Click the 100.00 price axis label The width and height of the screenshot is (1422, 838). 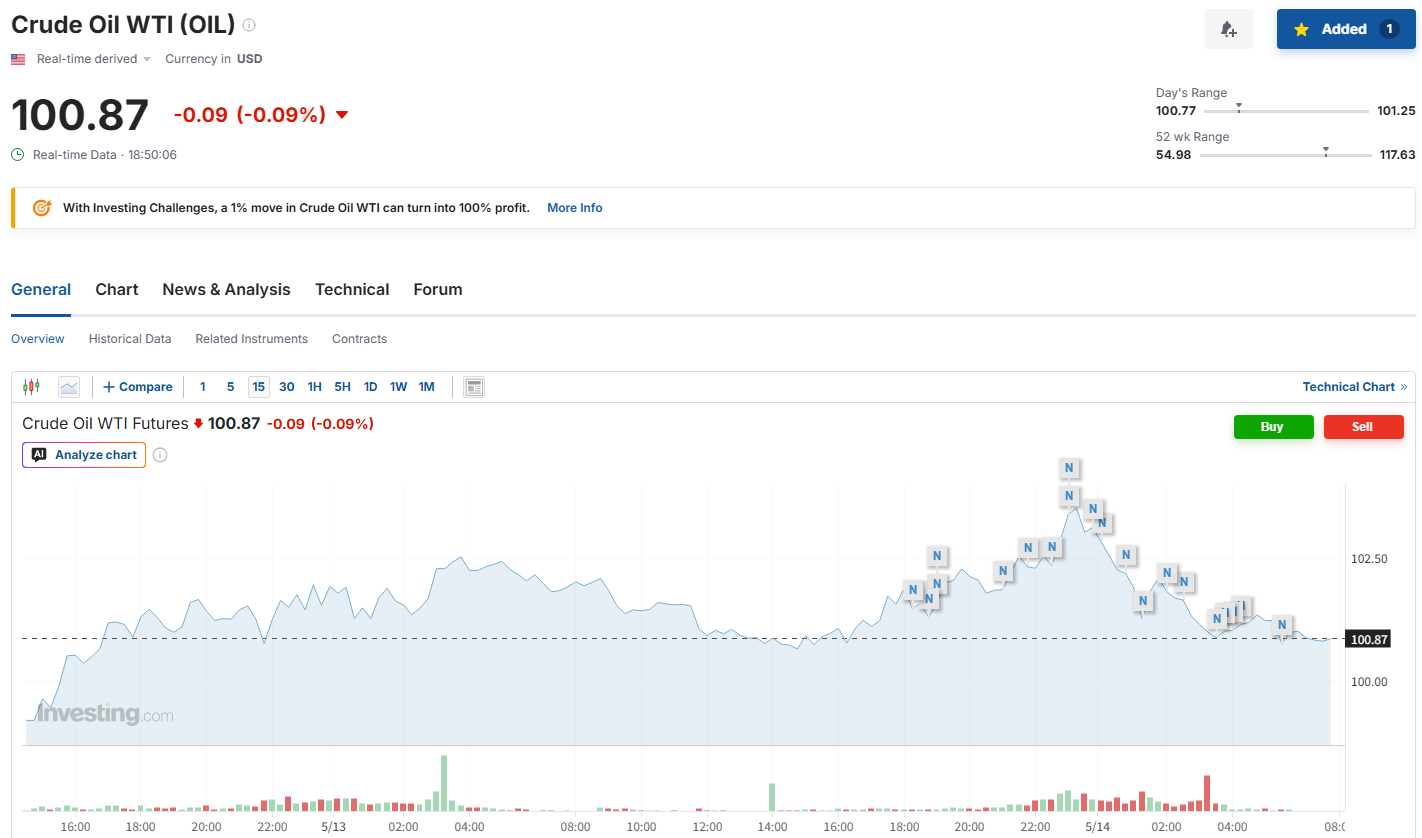(x=1369, y=682)
